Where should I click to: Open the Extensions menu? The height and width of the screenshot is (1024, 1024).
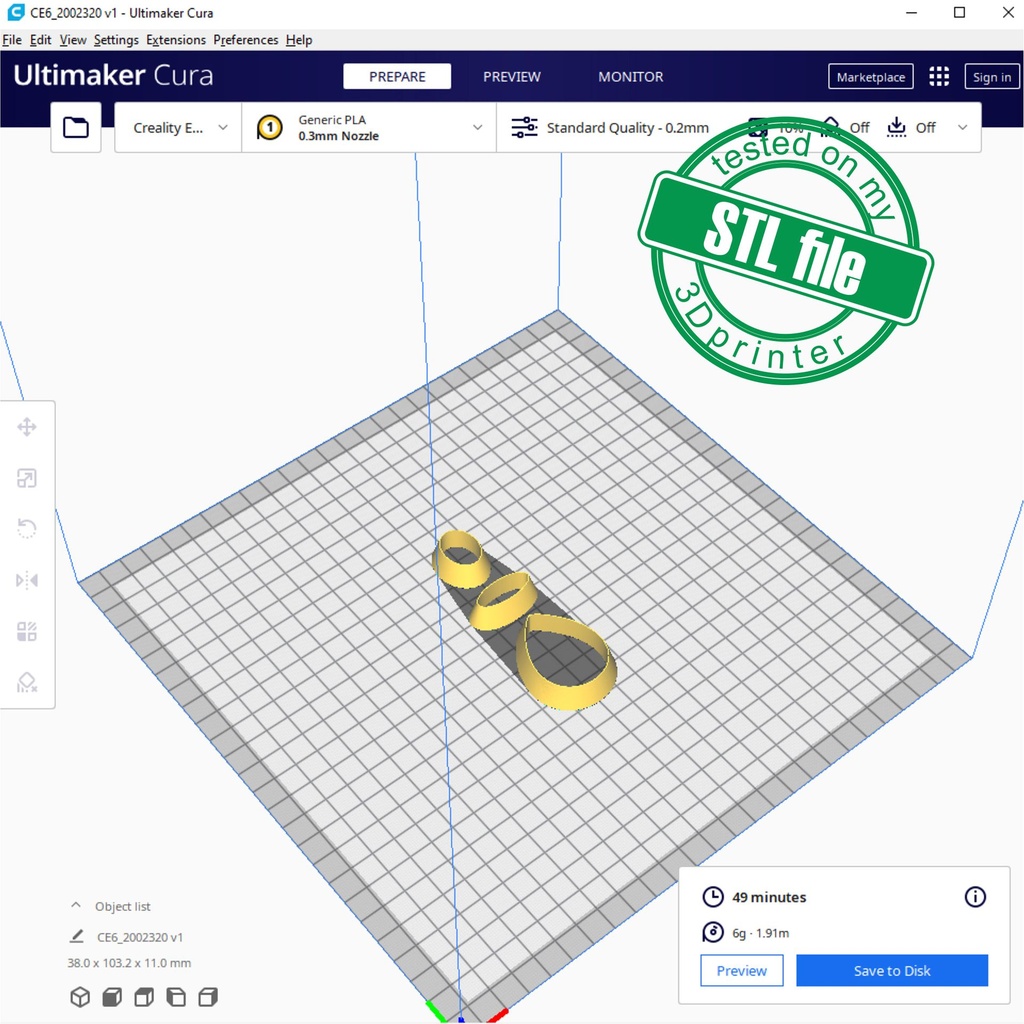pyautogui.click(x=176, y=40)
